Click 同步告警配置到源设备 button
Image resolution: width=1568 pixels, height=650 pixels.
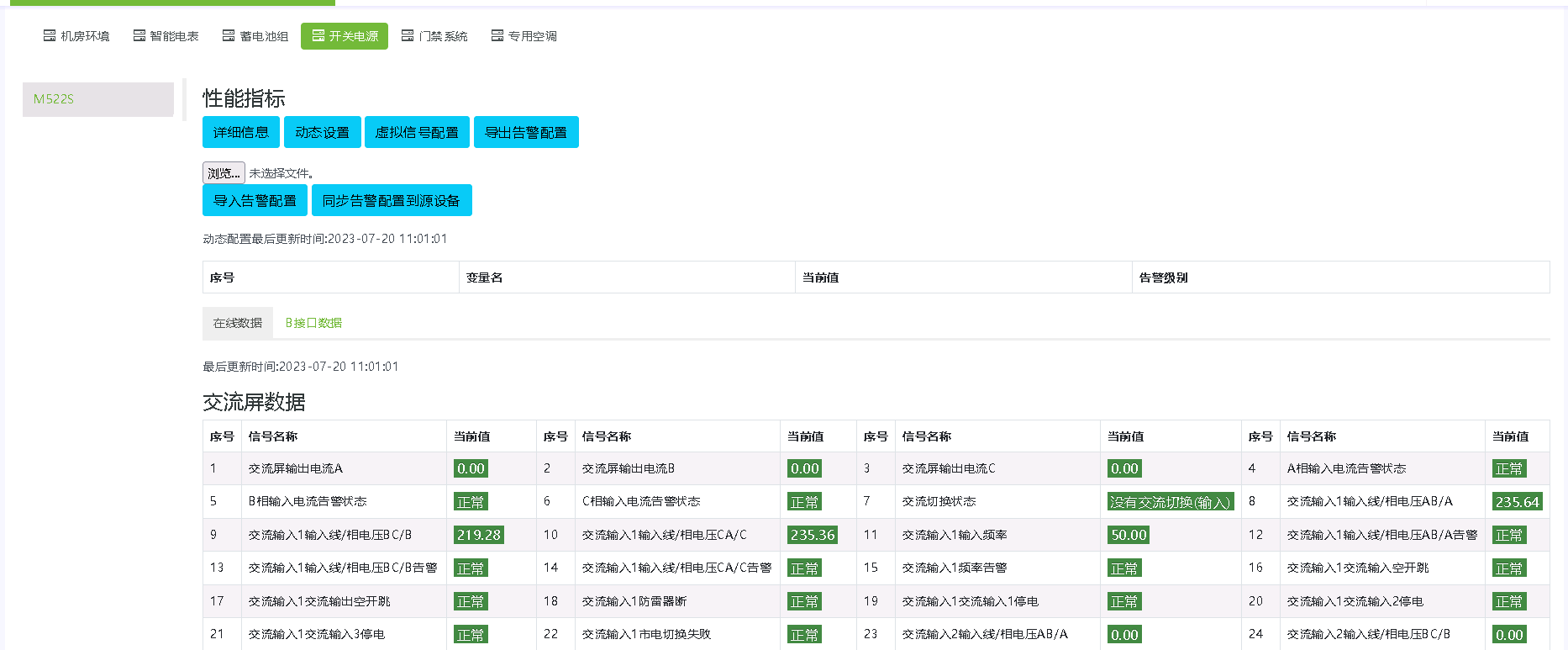392,200
